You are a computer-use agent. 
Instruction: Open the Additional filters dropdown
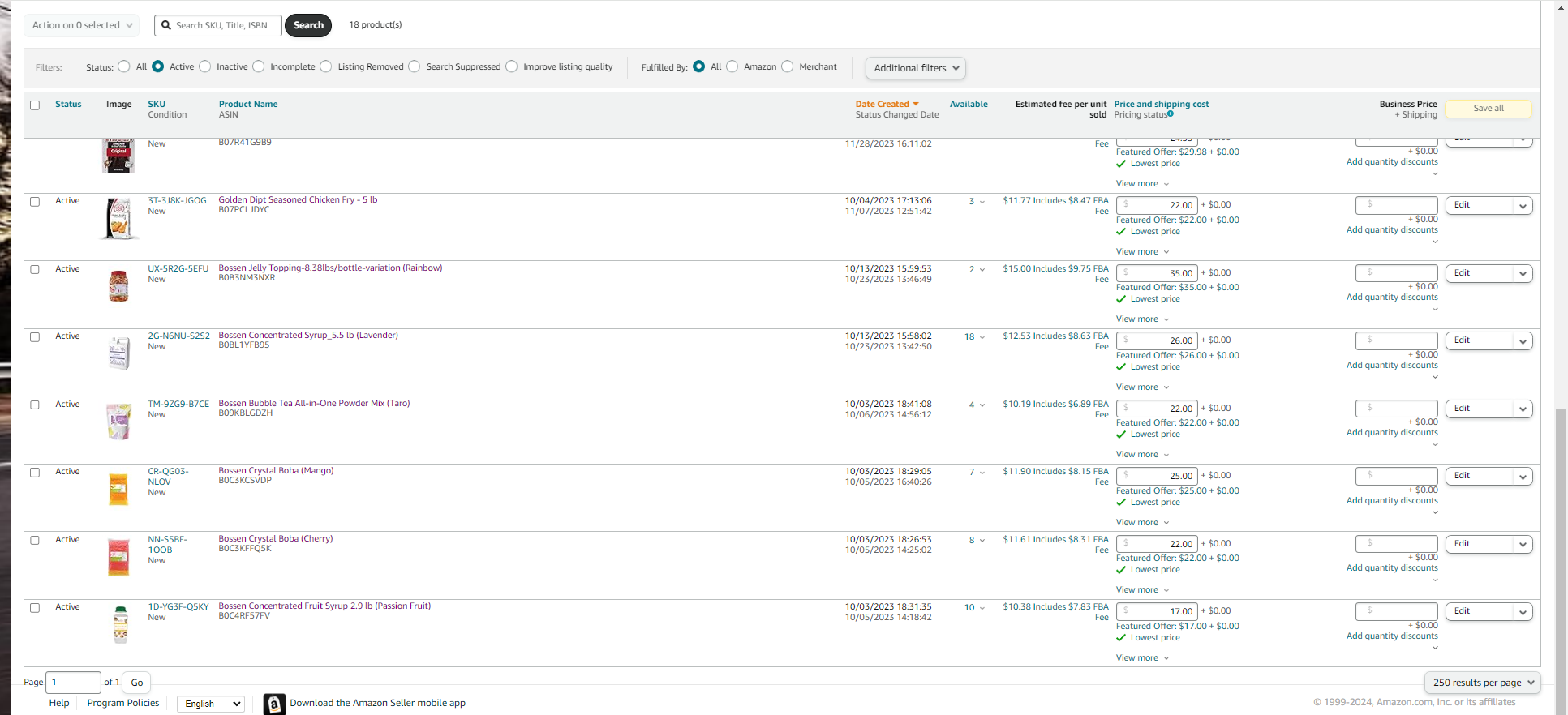pos(916,68)
